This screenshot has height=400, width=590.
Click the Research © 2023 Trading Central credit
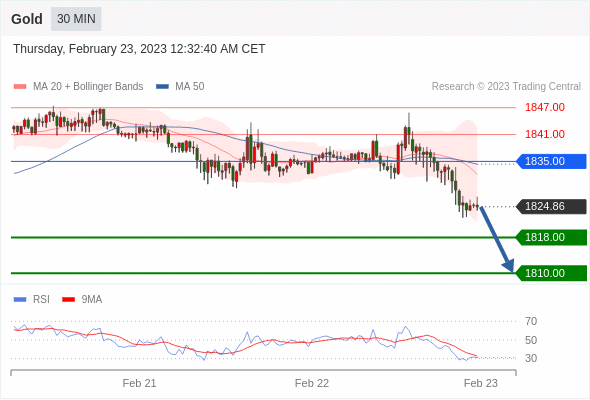coord(506,87)
